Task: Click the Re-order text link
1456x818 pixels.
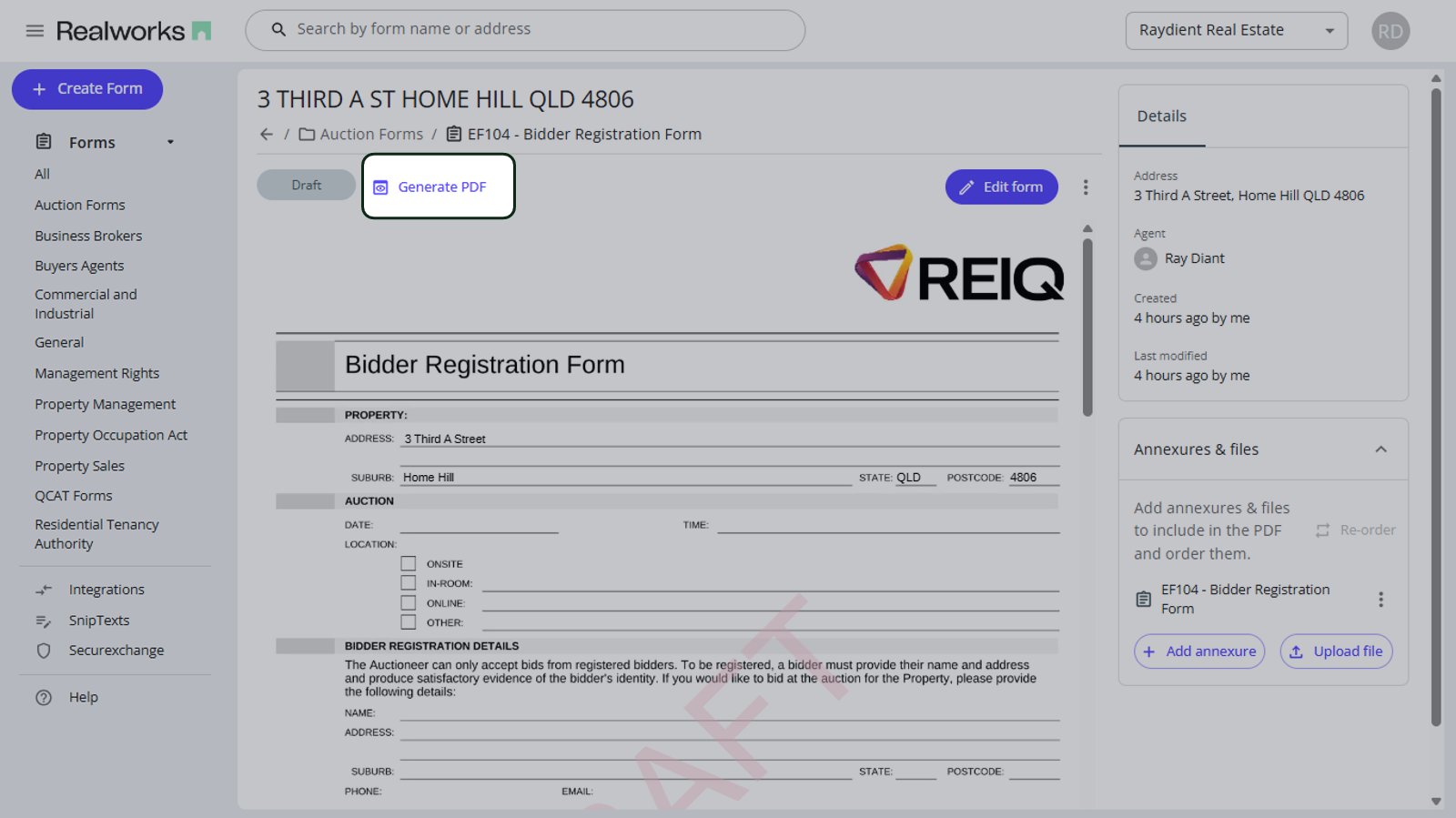Action: (x=1368, y=530)
